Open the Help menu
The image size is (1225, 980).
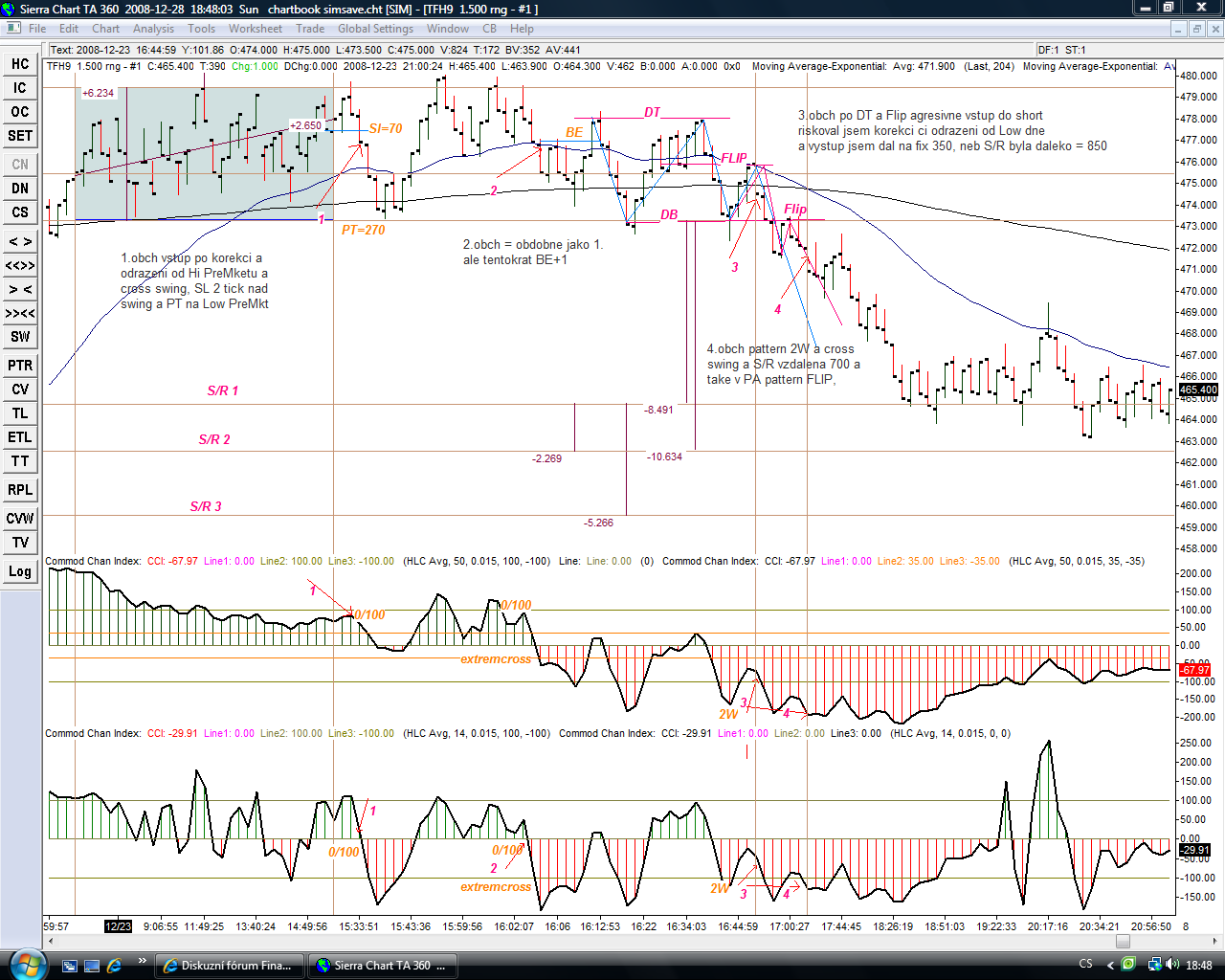coord(522,29)
